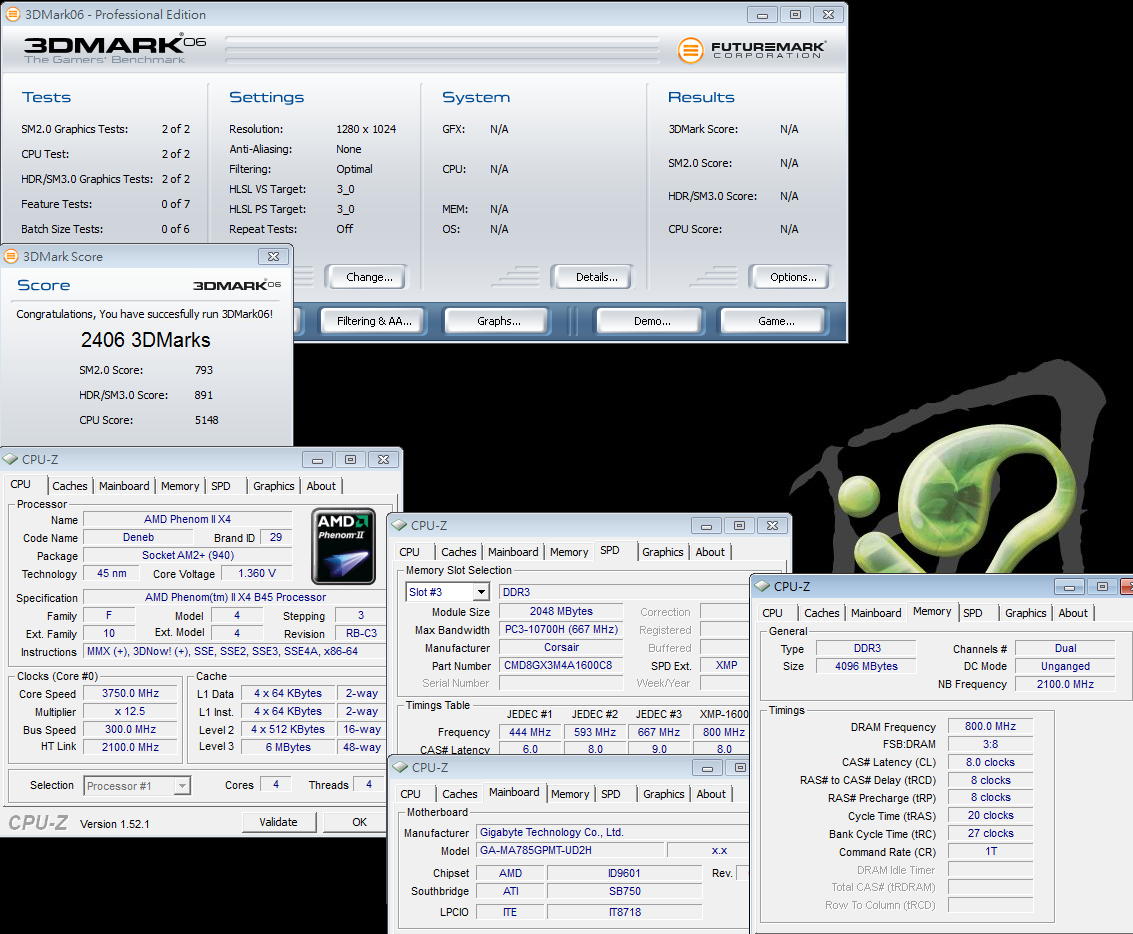
Task: Click the 3DMark Score window orange icon
Action: (x=11, y=256)
